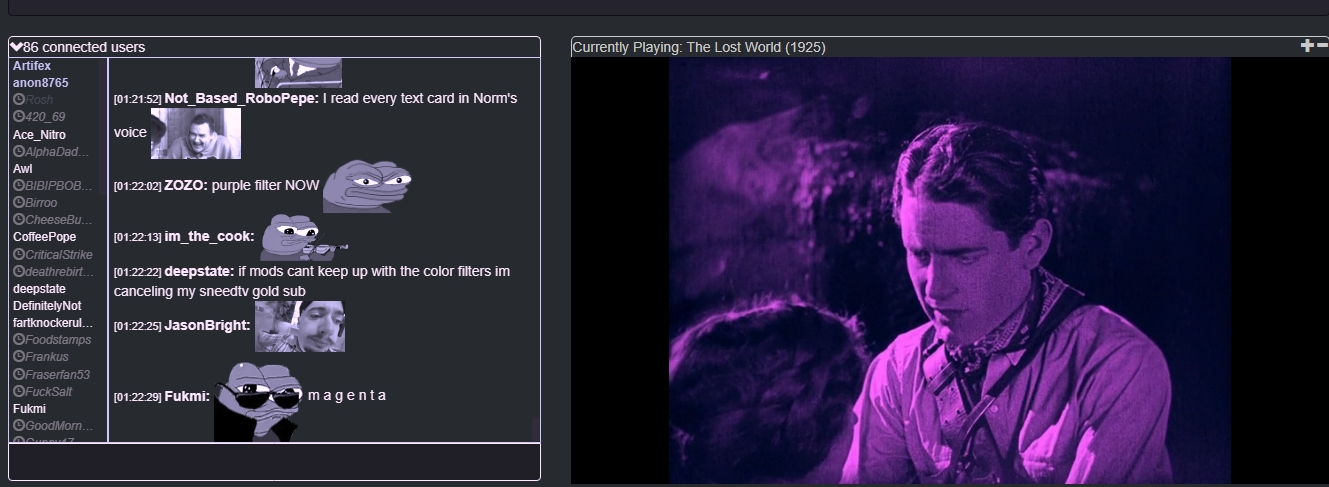Click the plus icon to enlarge video

[1306, 45]
